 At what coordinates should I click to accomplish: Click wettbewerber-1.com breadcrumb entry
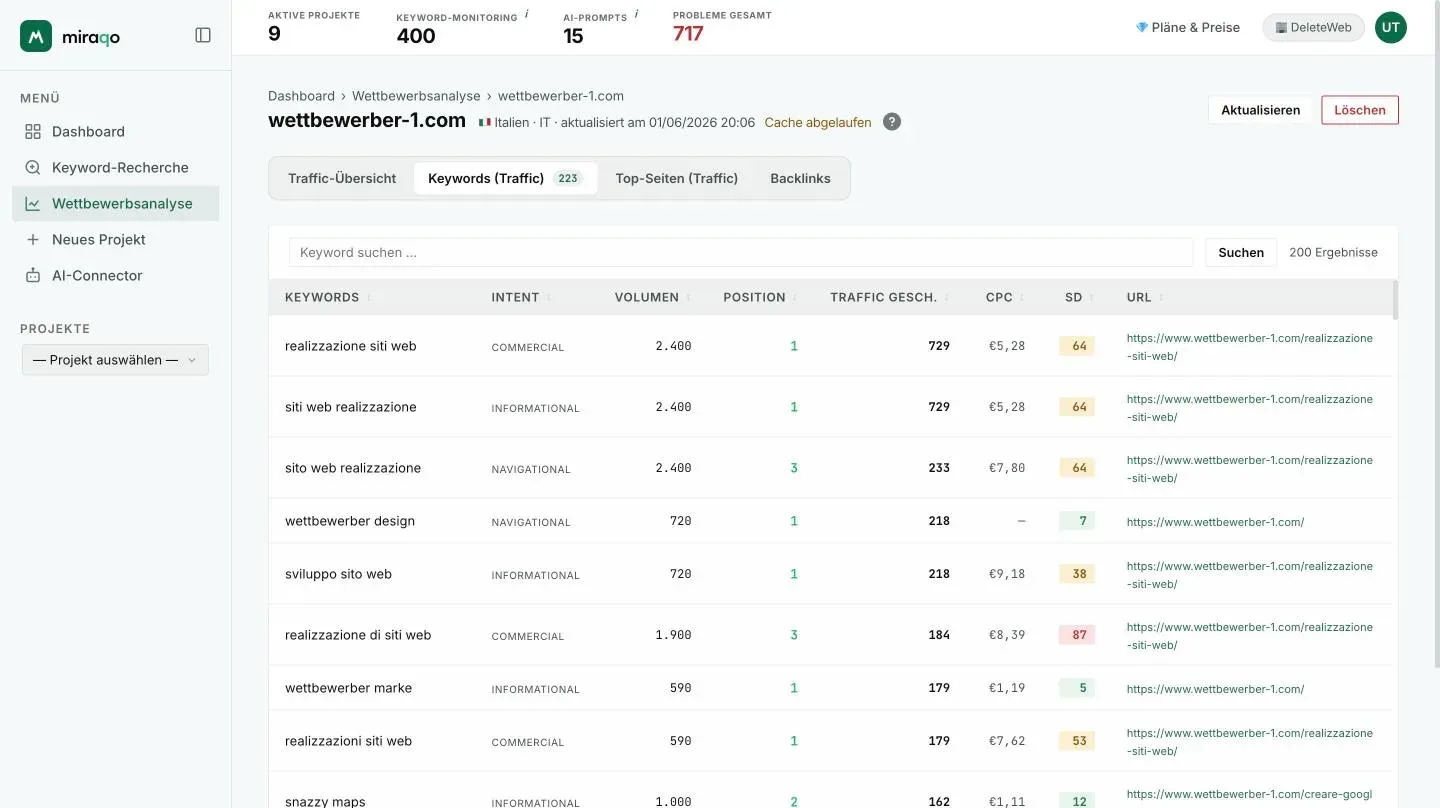561,96
